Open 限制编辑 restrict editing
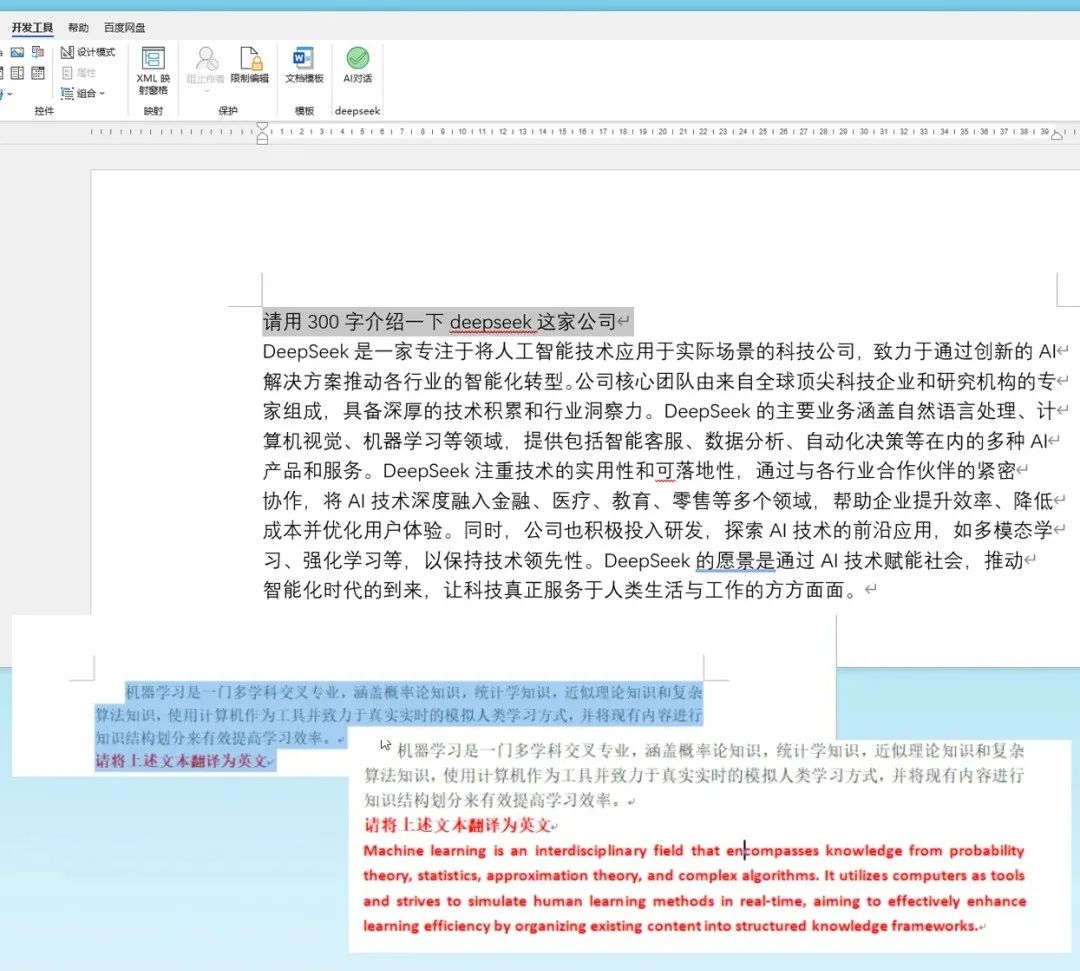The width and height of the screenshot is (1080, 971). pos(249,65)
